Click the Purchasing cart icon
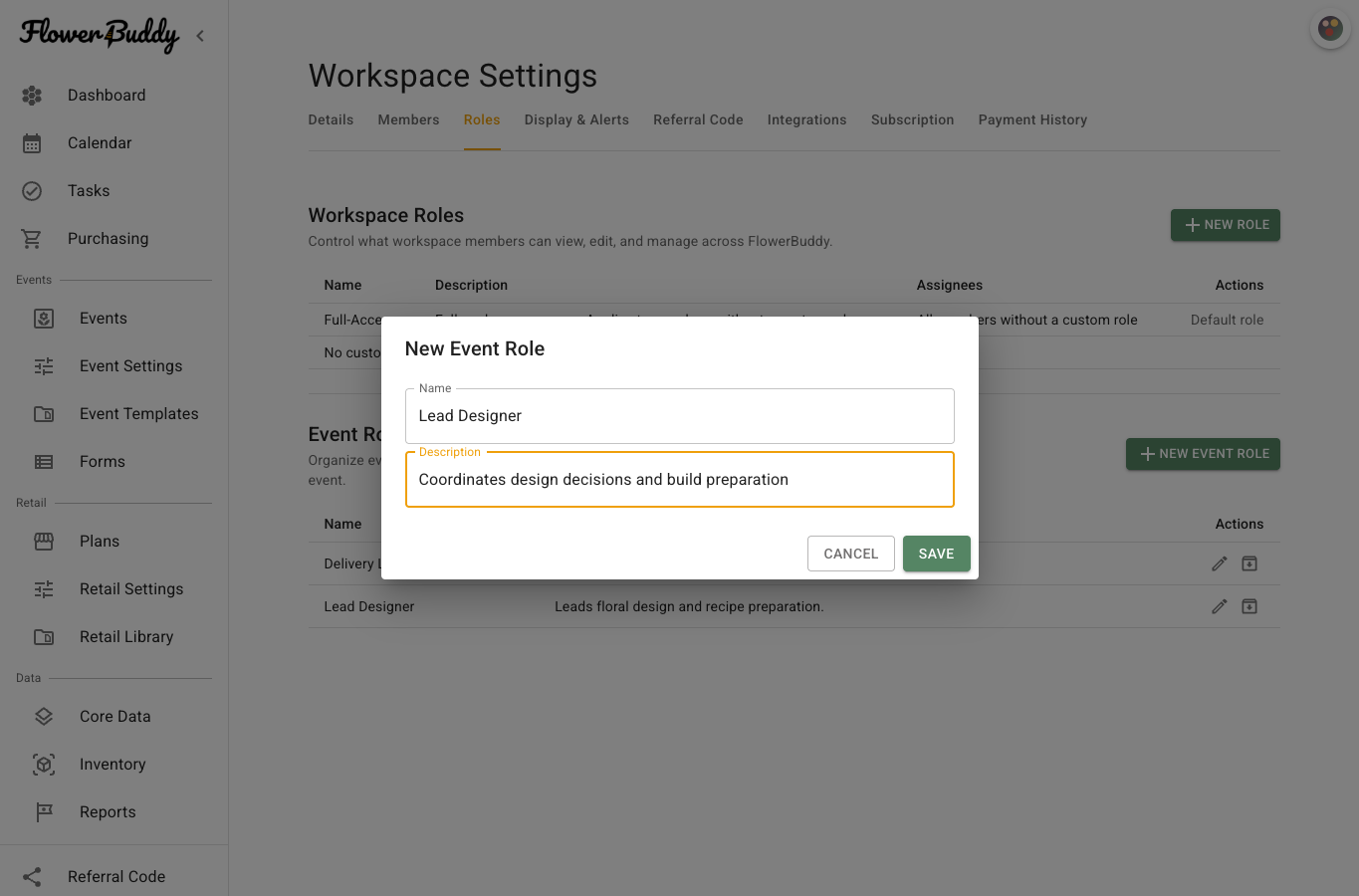1359x896 pixels. pos(32,239)
